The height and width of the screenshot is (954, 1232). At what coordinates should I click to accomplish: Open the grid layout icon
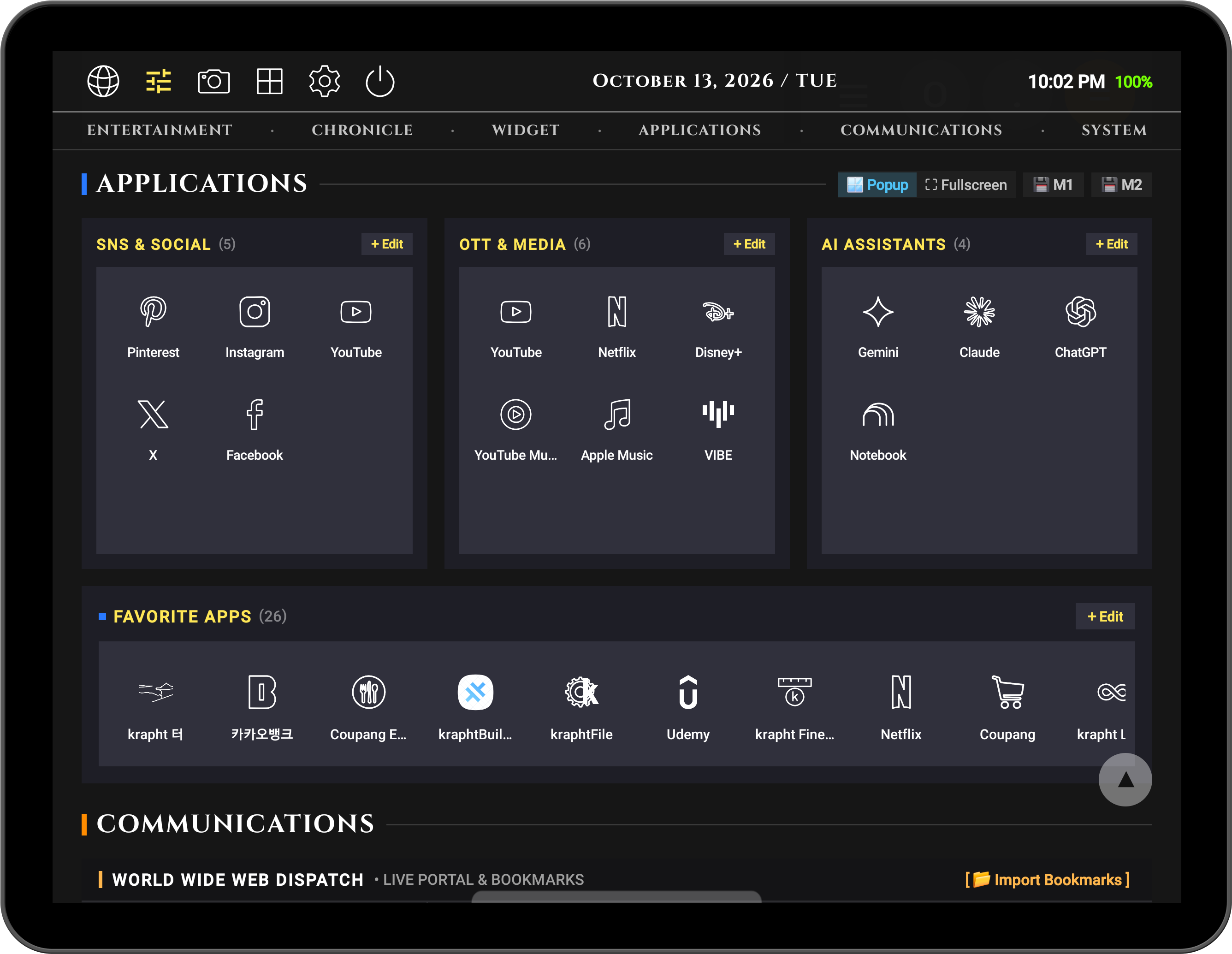point(269,81)
